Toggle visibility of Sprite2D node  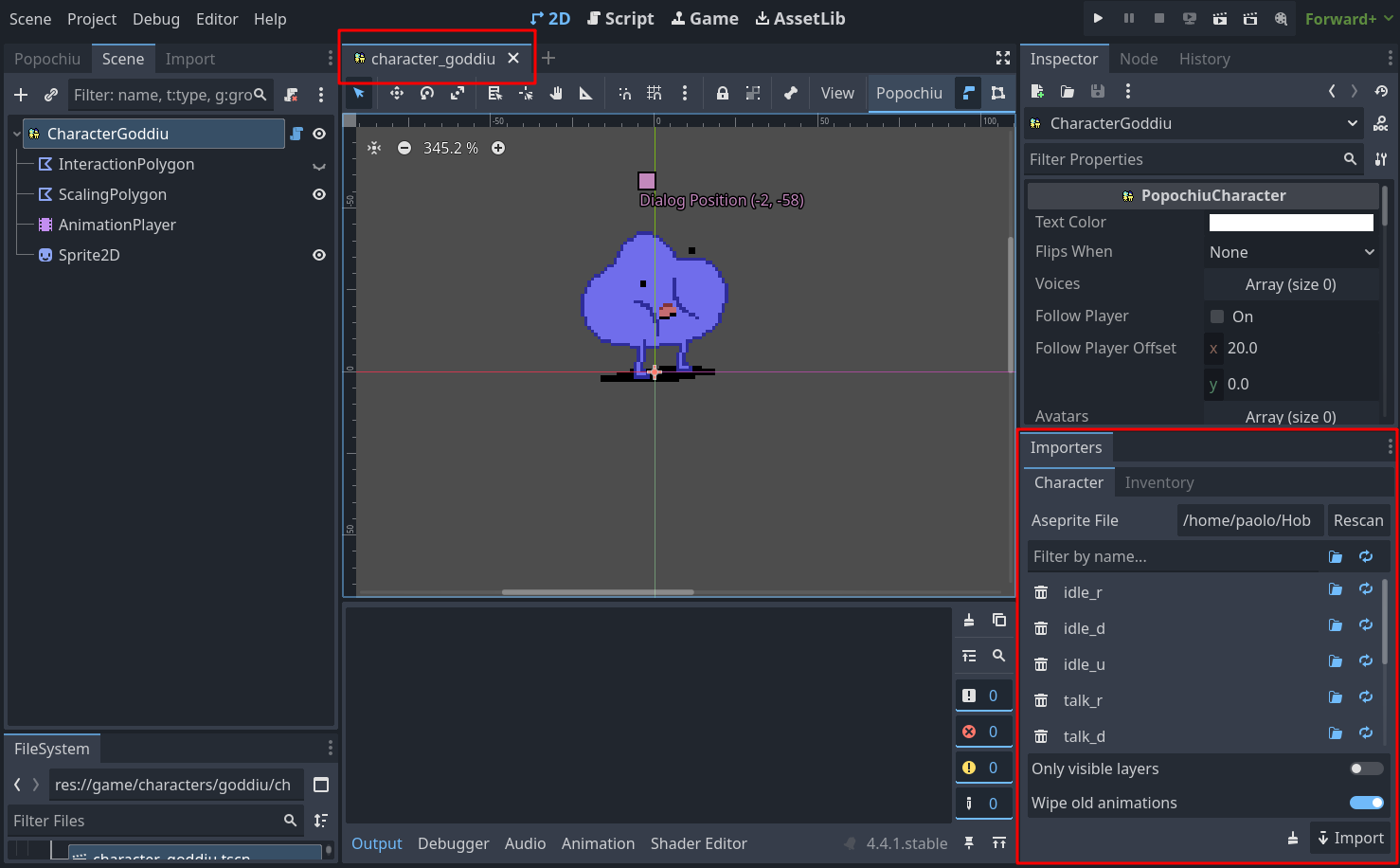[x=319, y=255]
